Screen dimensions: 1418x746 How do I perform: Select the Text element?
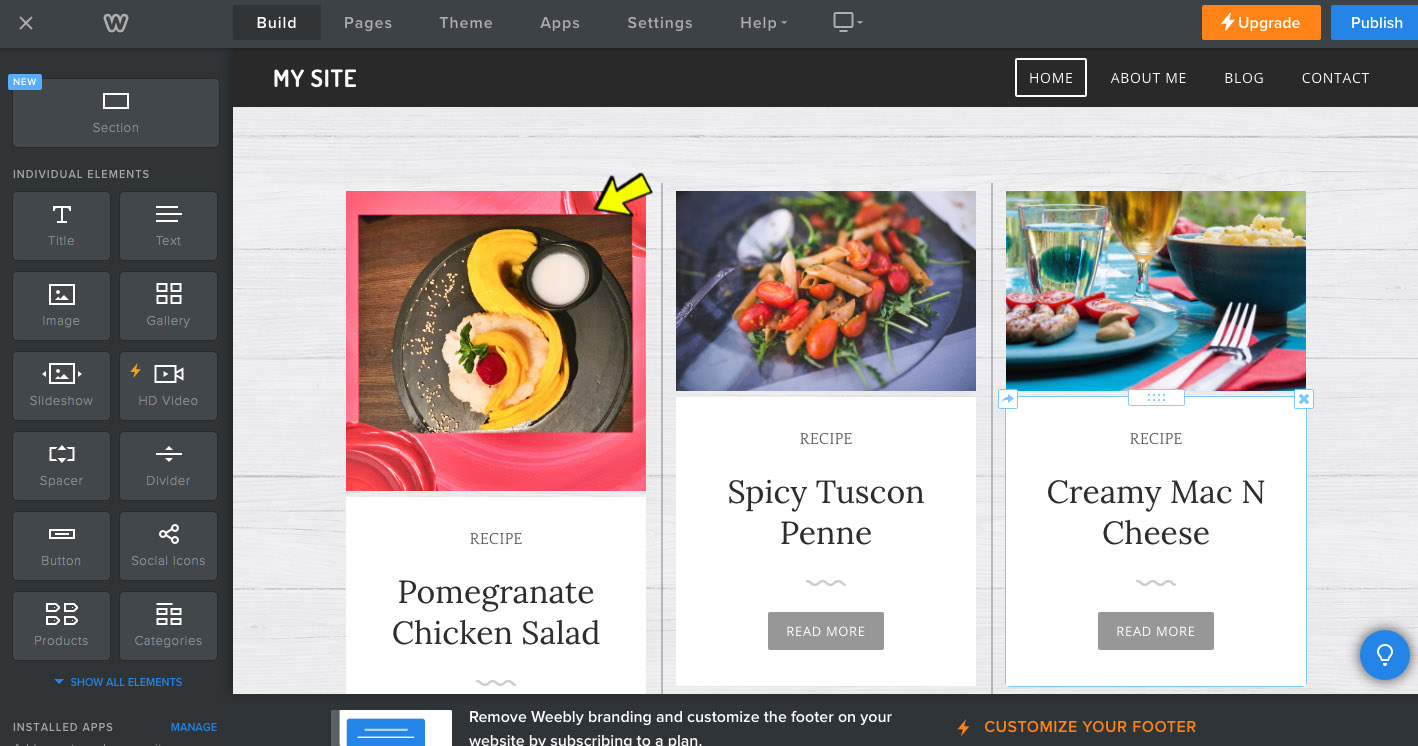168,226
